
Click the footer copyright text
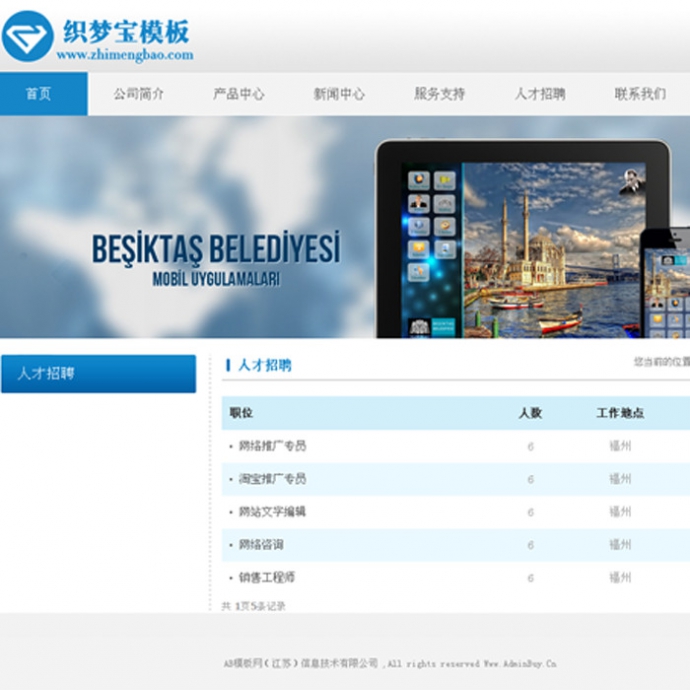tap(390, 664)
